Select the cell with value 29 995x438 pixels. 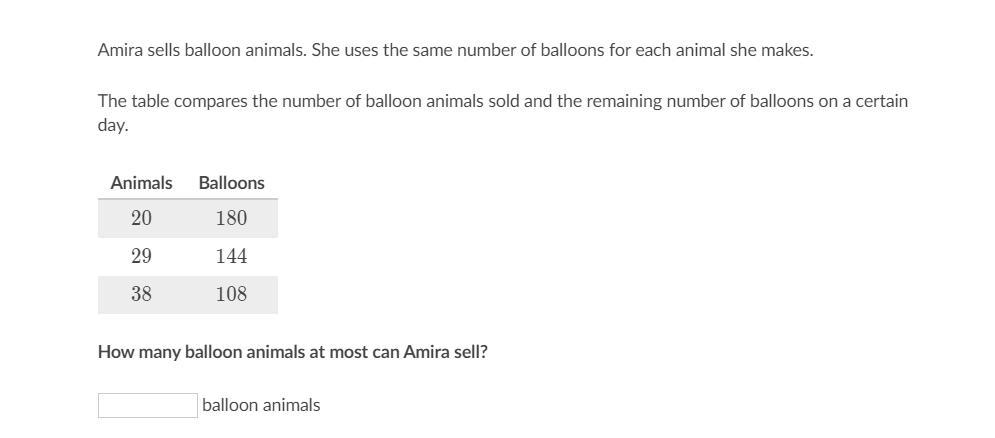tap(141, 256)
